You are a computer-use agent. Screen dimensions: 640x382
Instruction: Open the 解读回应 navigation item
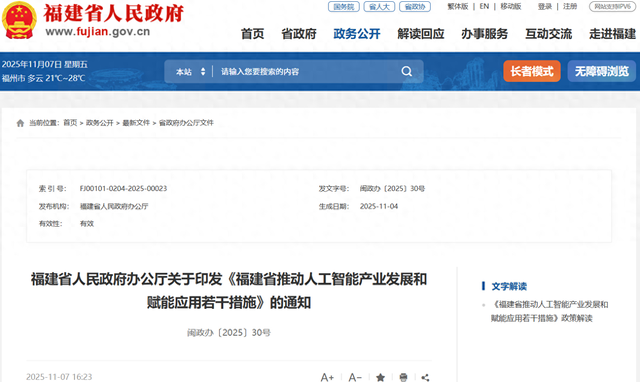click(421, 34)
